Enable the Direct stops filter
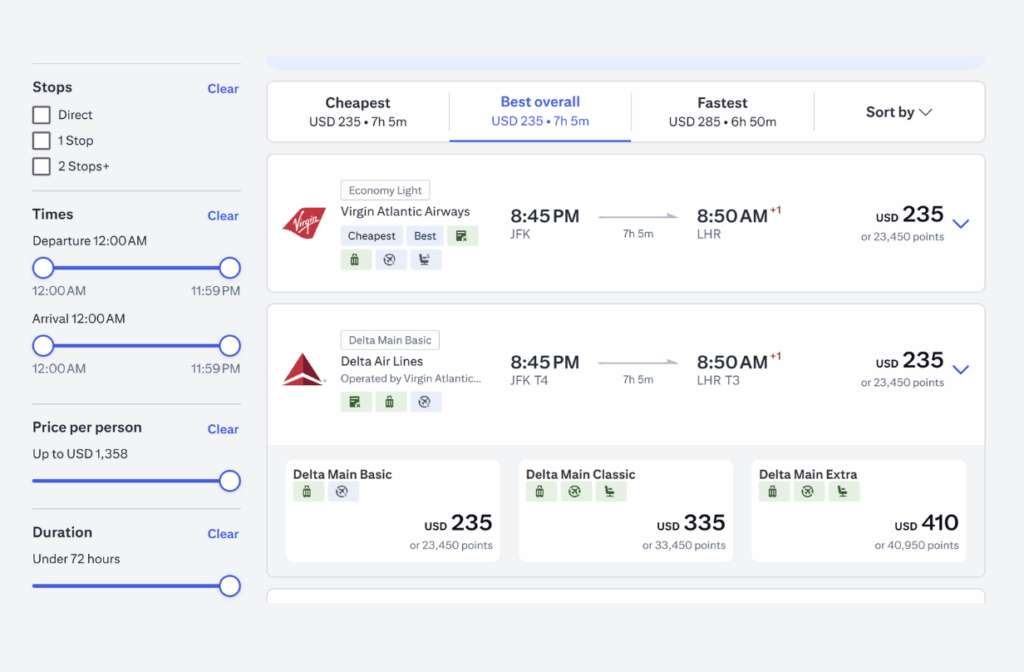 [x=41, y=114]
